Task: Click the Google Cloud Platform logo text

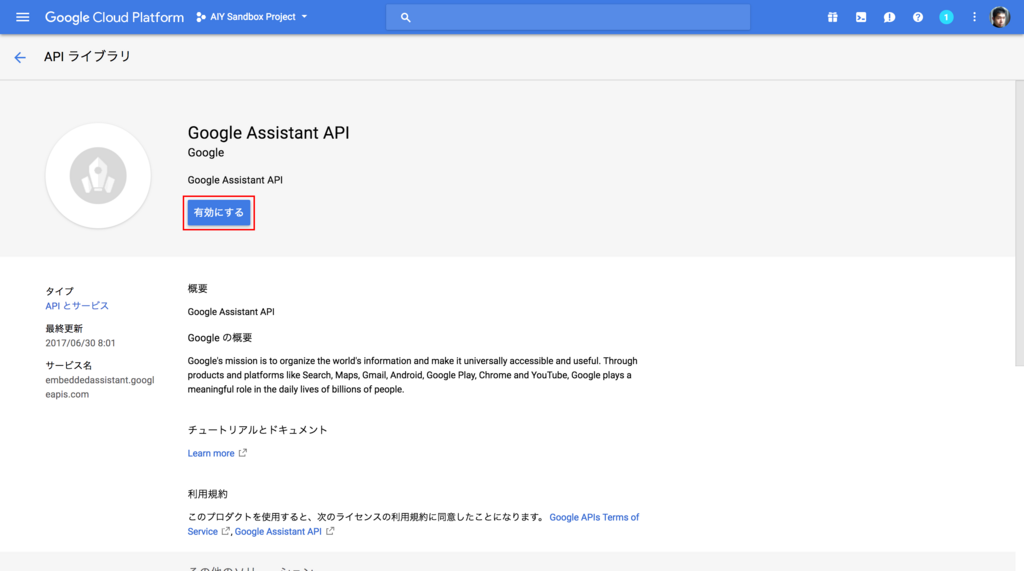Action: pyautogui.click(x=114, y=17)
